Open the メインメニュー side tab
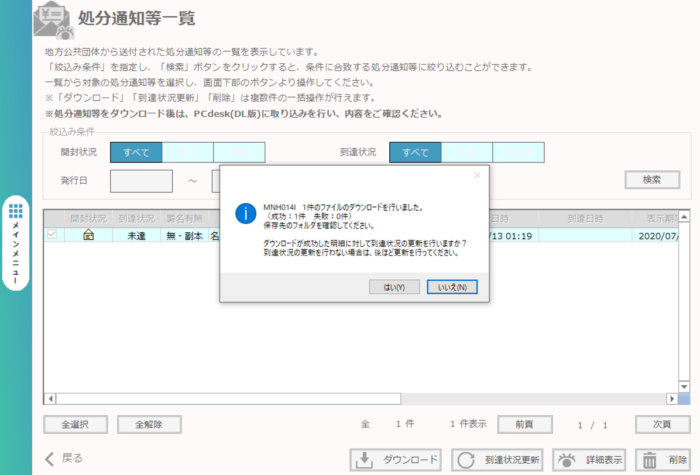This screenshot has height=475, width=700. [16, 243]
